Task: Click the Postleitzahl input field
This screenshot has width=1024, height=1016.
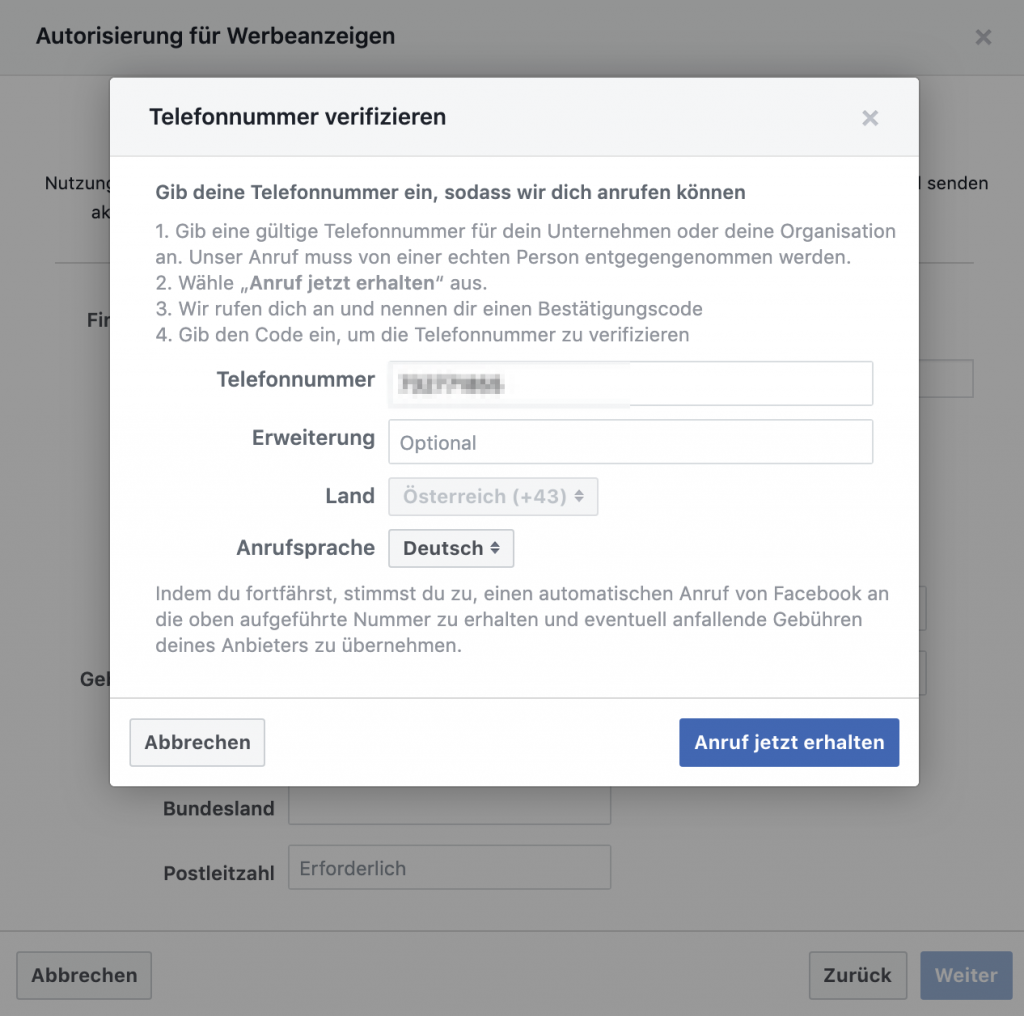Action: [x=449, y=868]
